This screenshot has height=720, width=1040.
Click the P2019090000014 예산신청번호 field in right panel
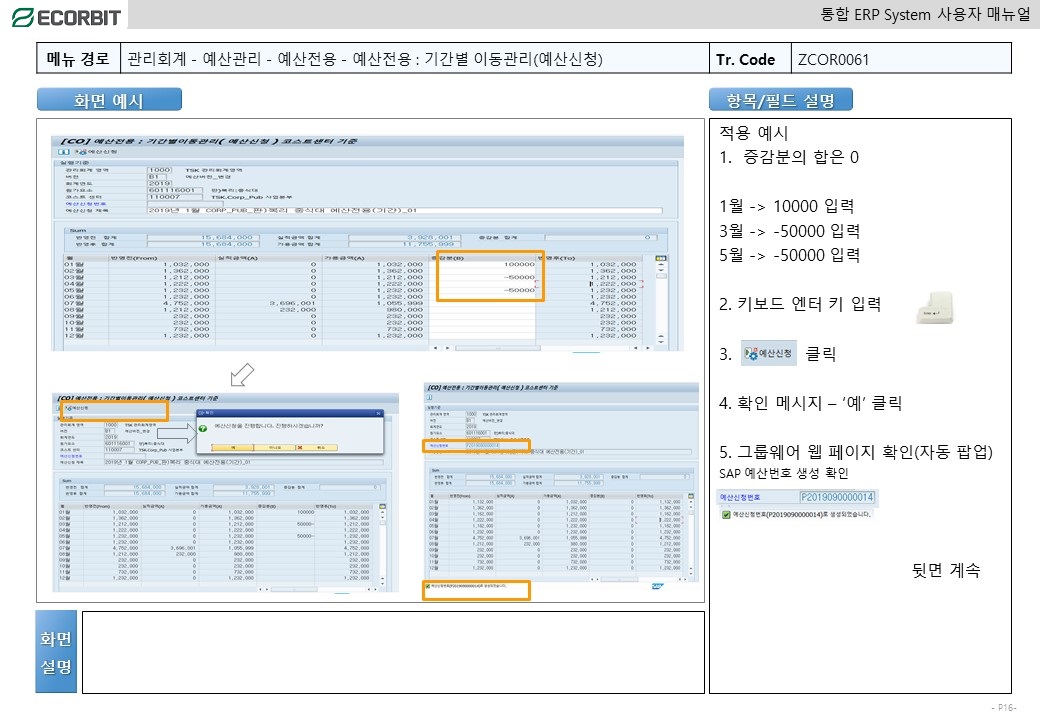point(838,497)
